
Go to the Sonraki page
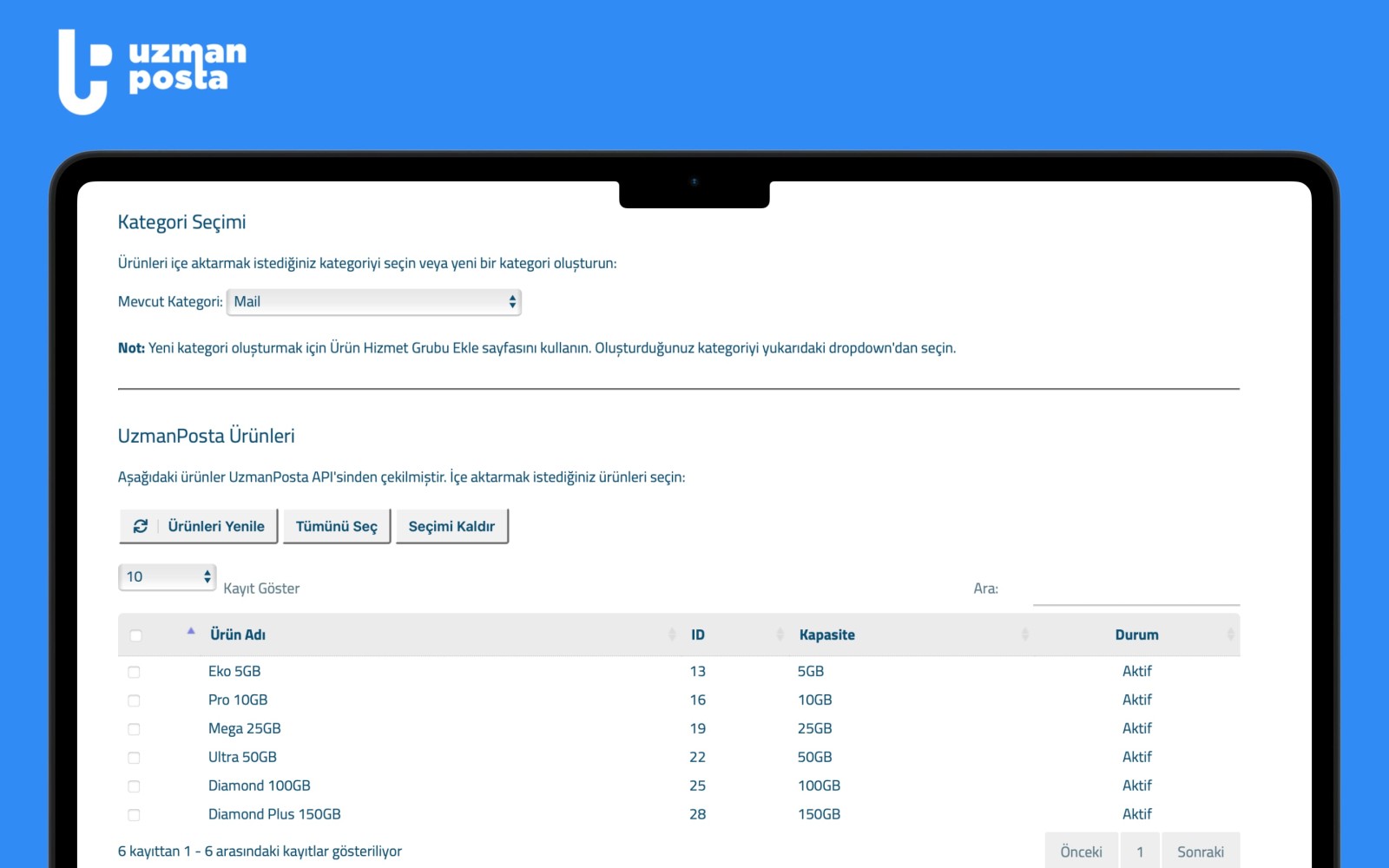click(x=1200, y=852)
